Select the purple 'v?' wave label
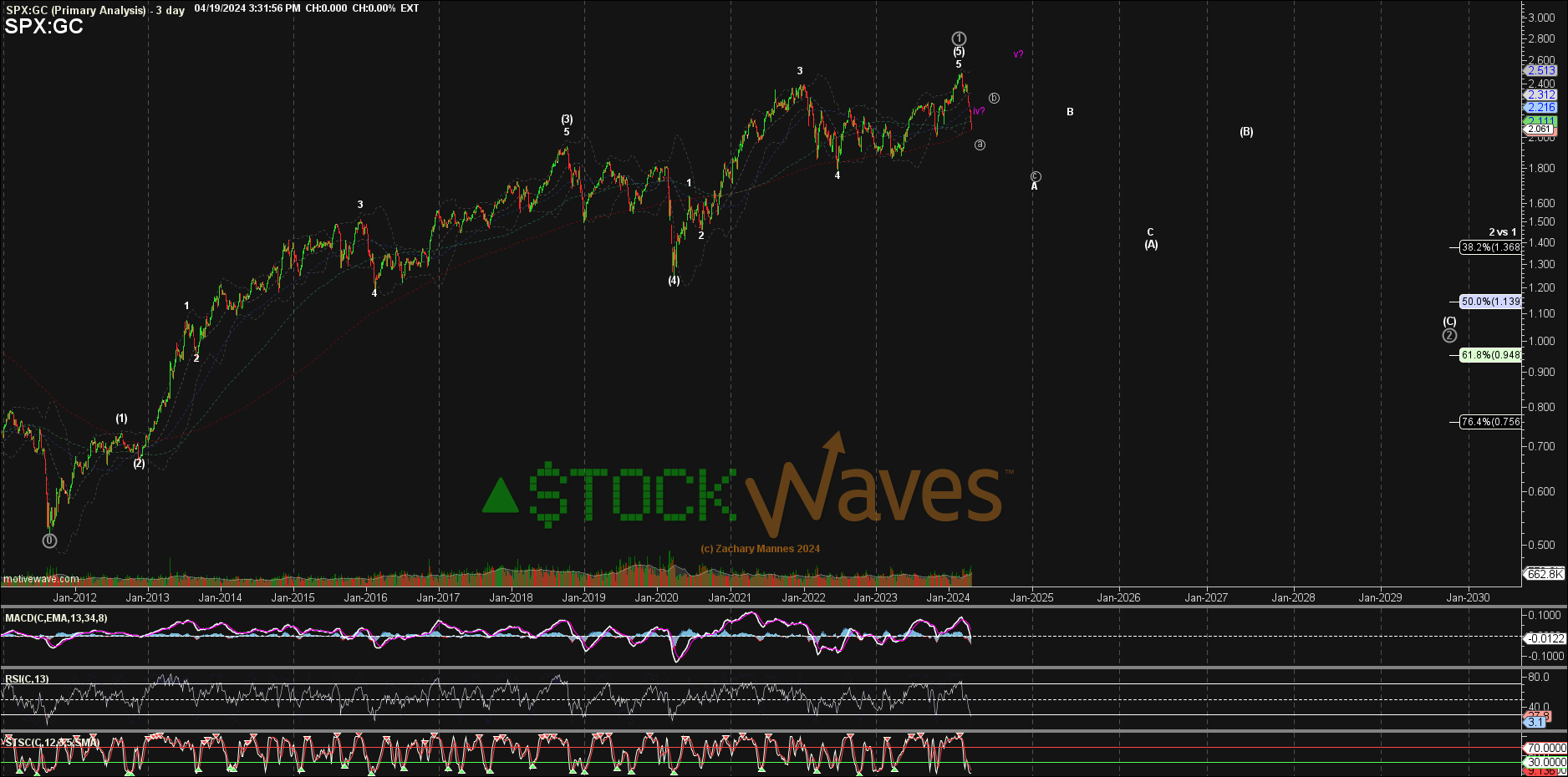1568x777 pixels. [1018, 54]
